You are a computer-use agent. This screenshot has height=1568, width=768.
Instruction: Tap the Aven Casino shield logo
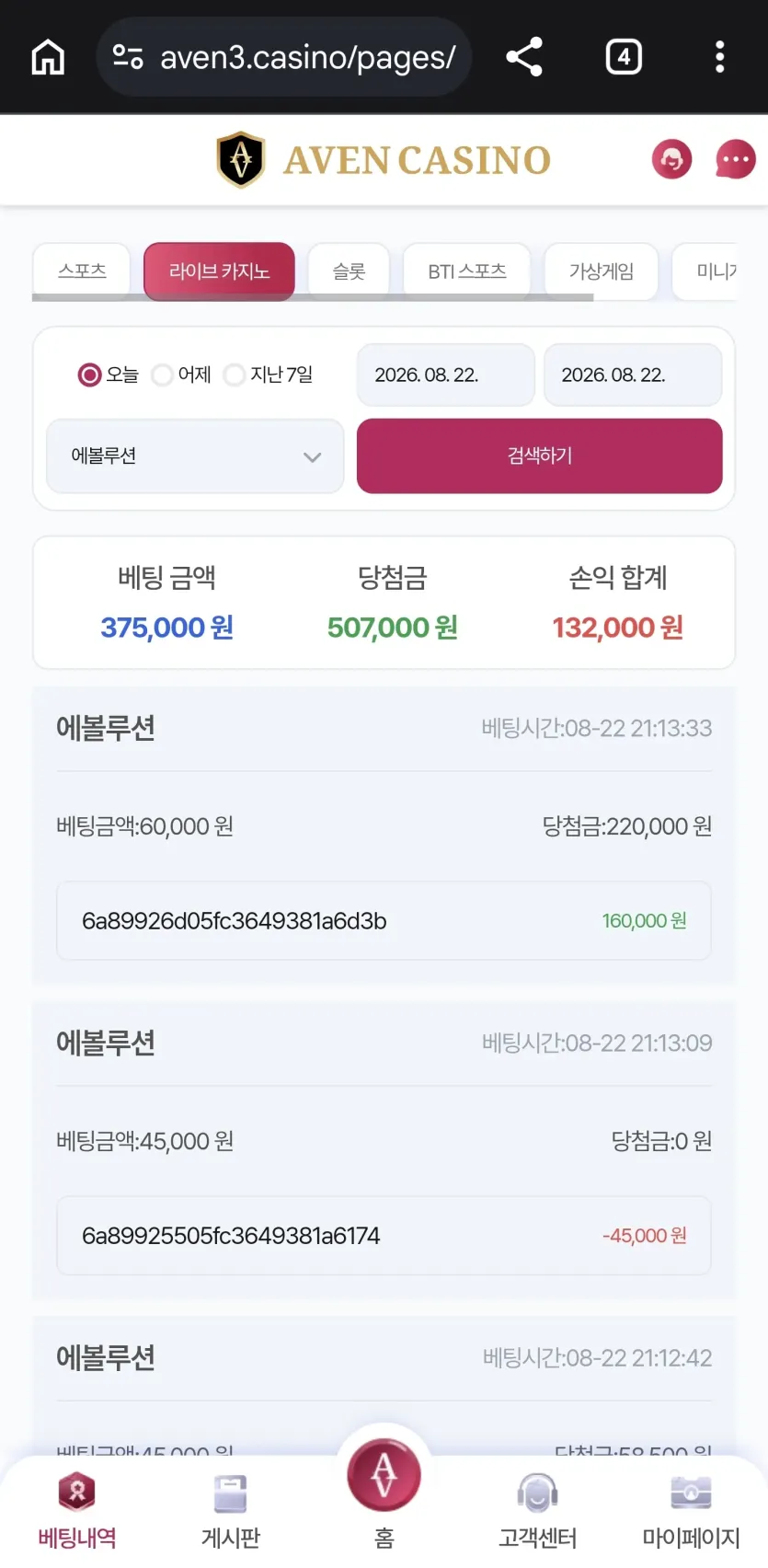[241, 160]
